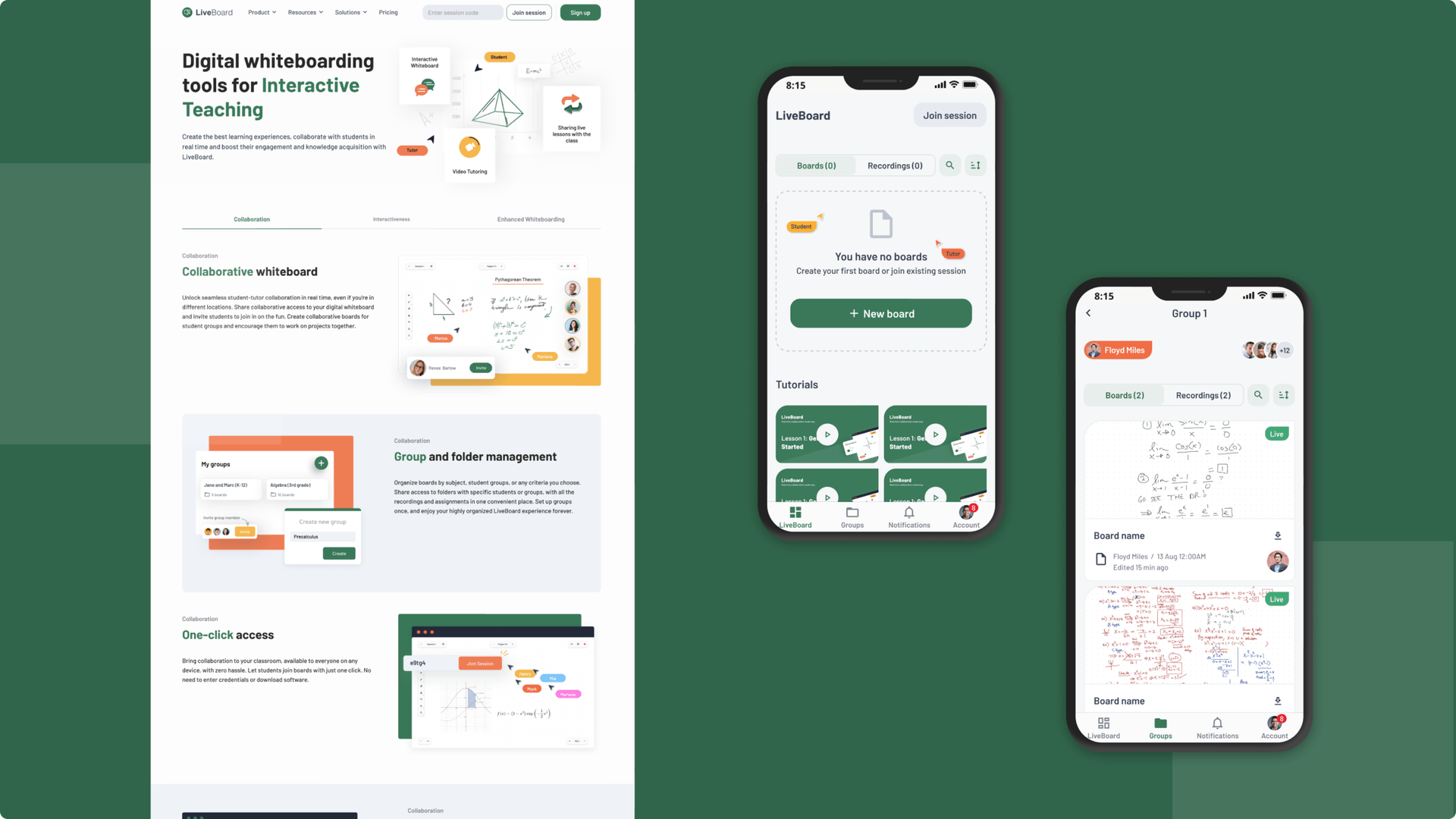Image resolution: width=1456 pixels, height=819 pixels.
Task: Click the download icon next to Board name
Action: click(x=1278, y=535)
